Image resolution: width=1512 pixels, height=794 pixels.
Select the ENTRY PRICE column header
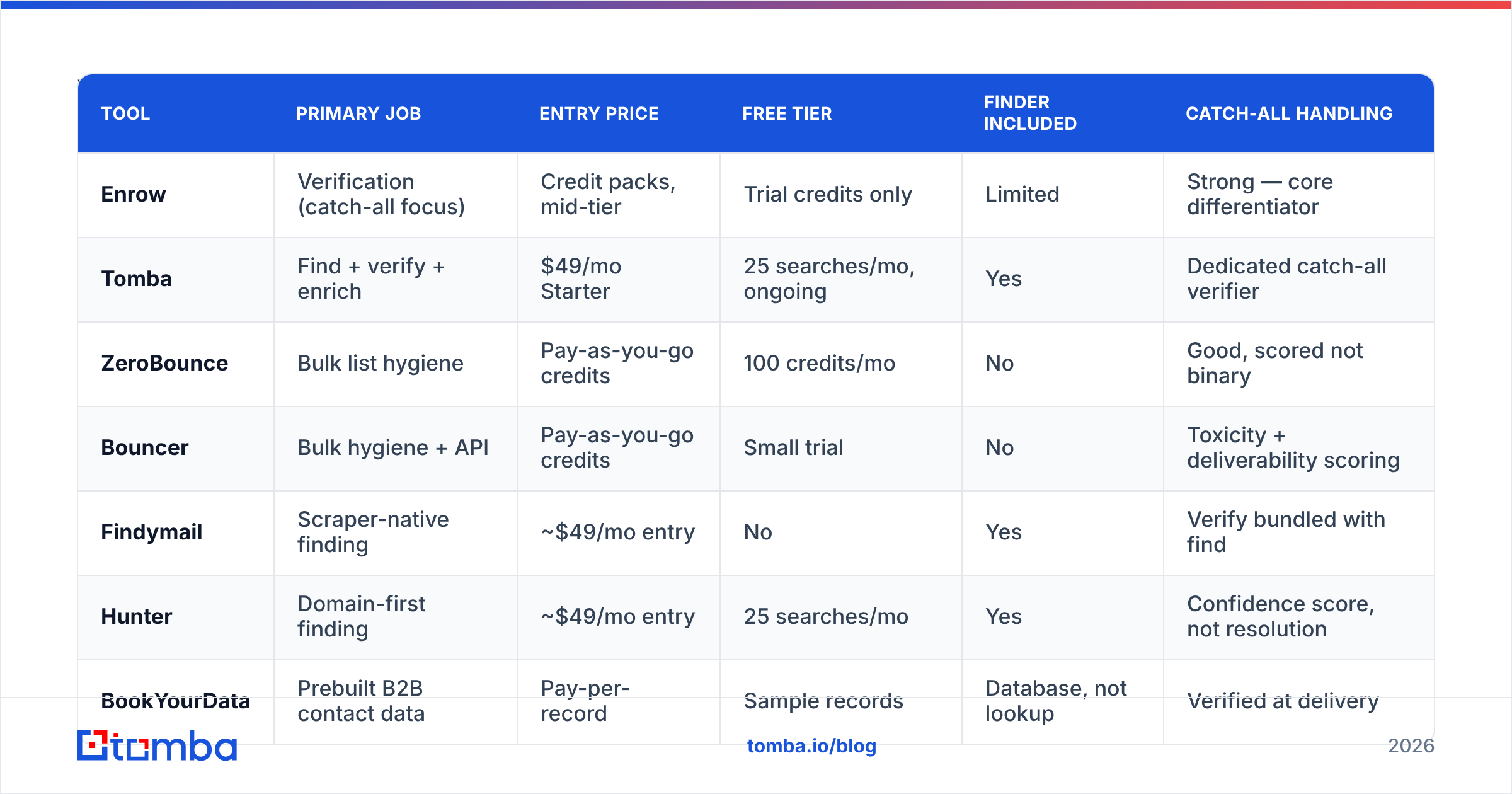599,113
